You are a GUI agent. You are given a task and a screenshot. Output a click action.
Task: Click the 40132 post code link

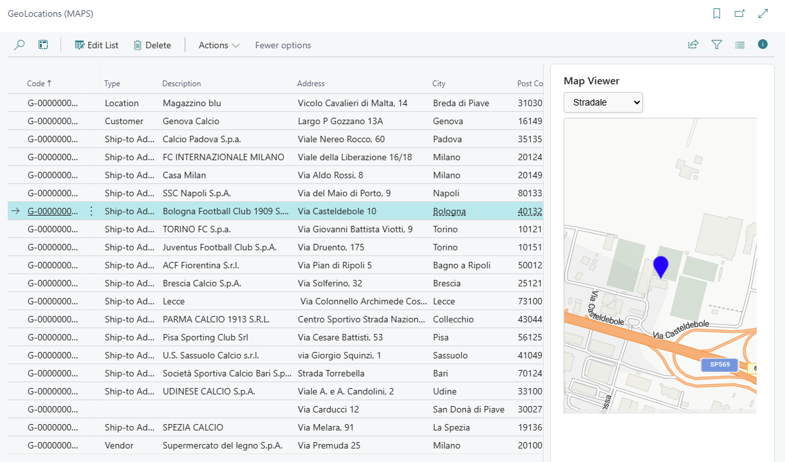click(530, 211)
